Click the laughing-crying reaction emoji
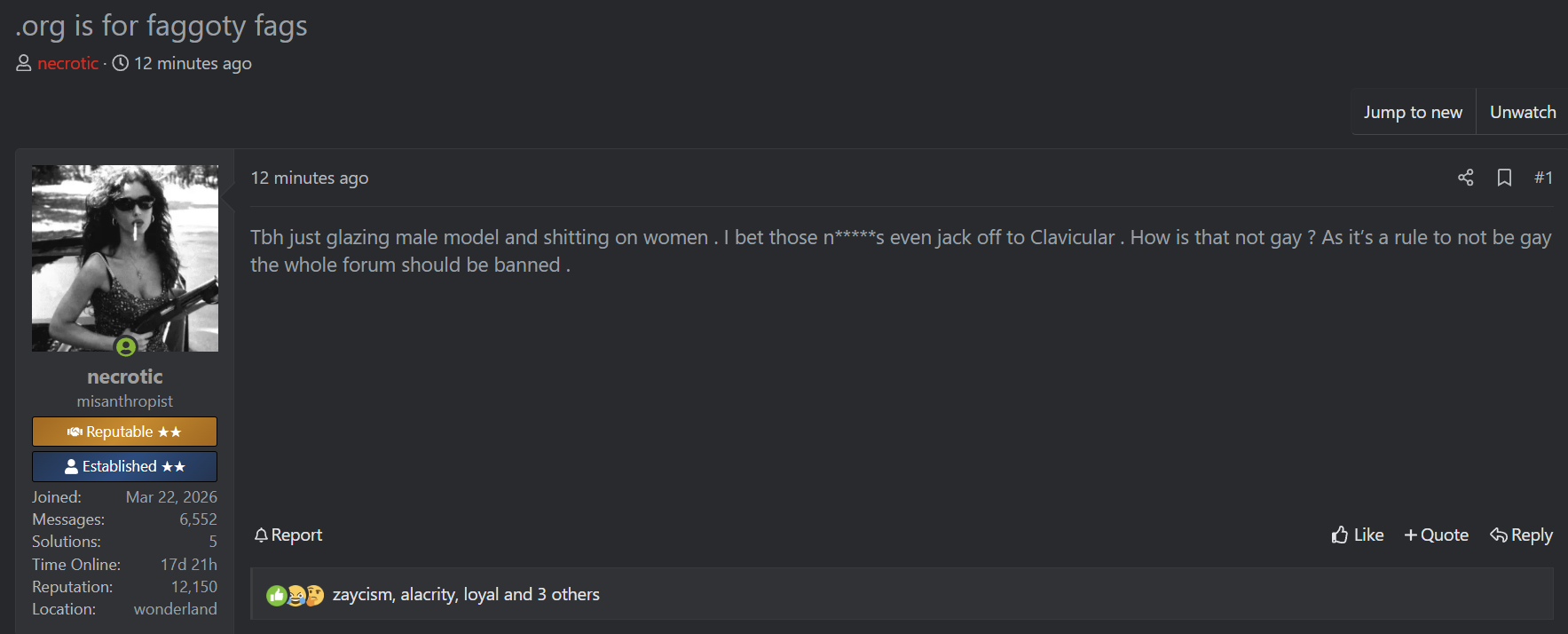 pos(296,595)
